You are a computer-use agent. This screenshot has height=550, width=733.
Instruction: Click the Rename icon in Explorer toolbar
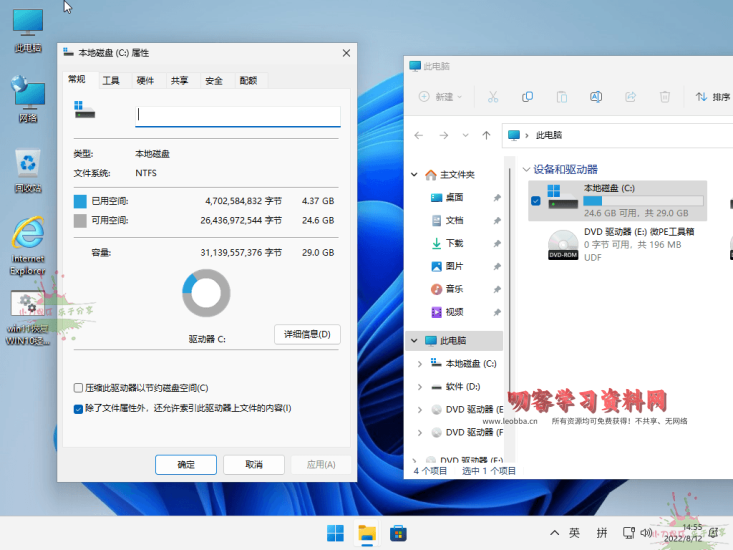(596, 97)
